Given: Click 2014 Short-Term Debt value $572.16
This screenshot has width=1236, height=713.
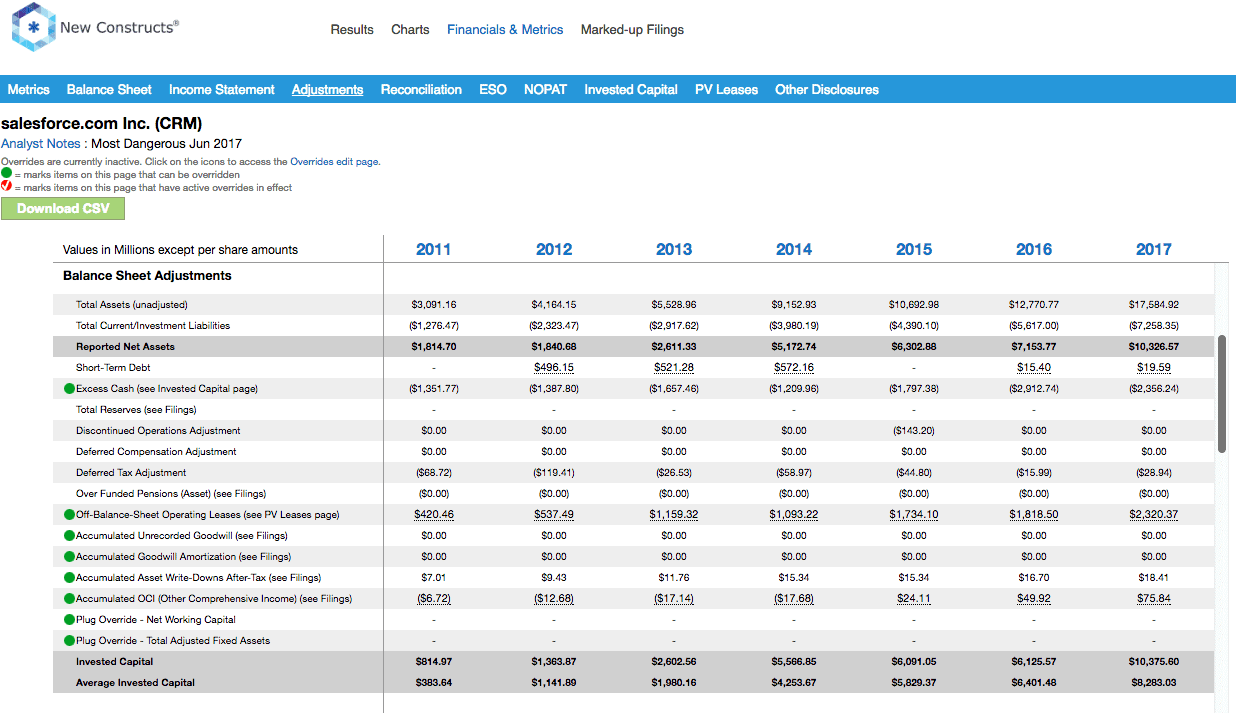Looking at the screenshot, I should pos(794,368).
